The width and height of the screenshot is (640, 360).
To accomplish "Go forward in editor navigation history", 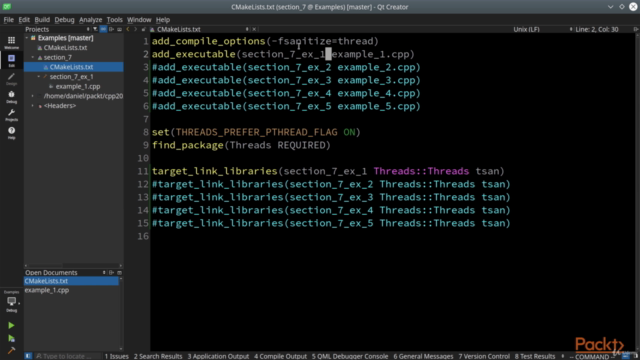I will (x=136, y=29).
